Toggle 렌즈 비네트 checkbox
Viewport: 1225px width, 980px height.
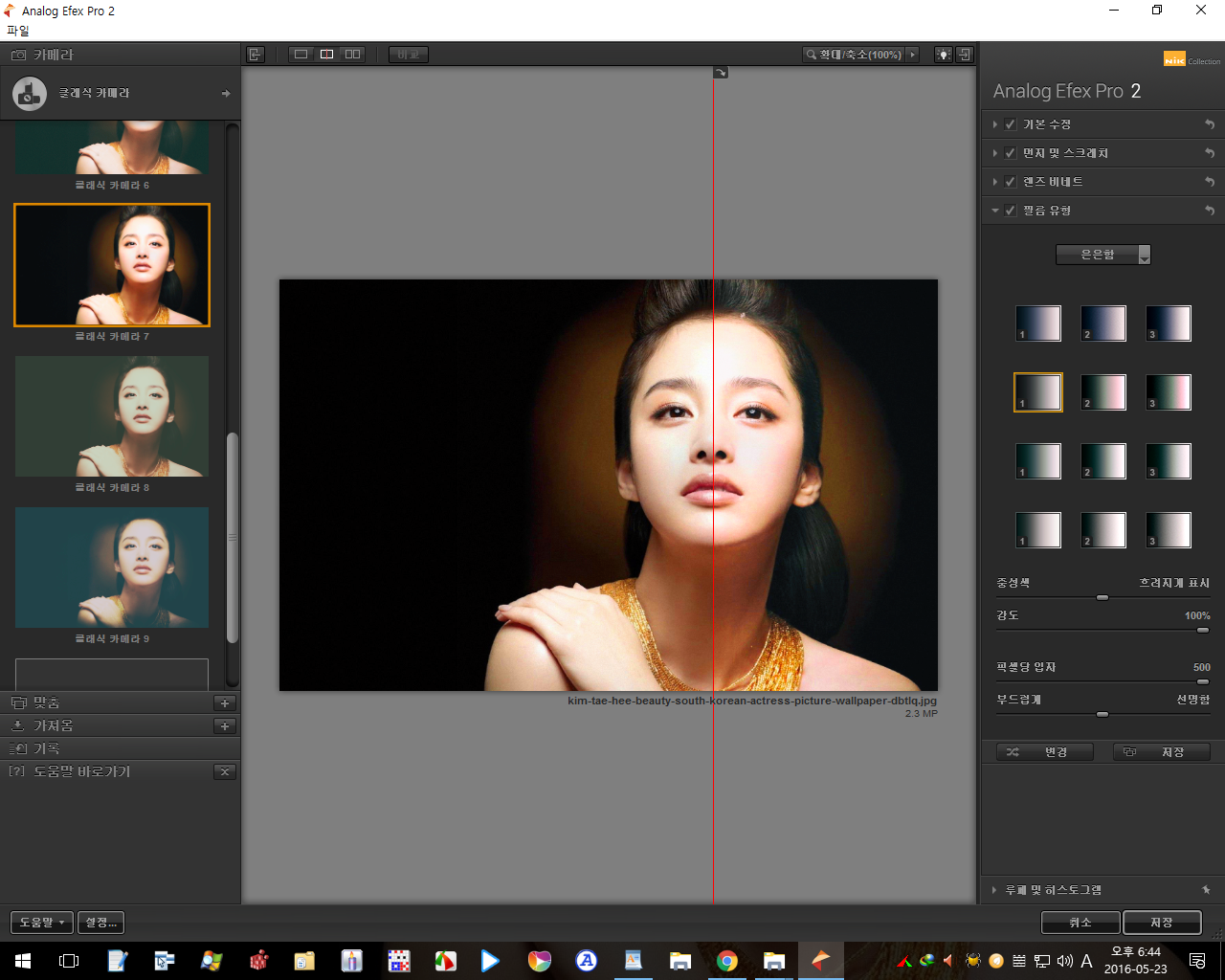pos(1010,182)
